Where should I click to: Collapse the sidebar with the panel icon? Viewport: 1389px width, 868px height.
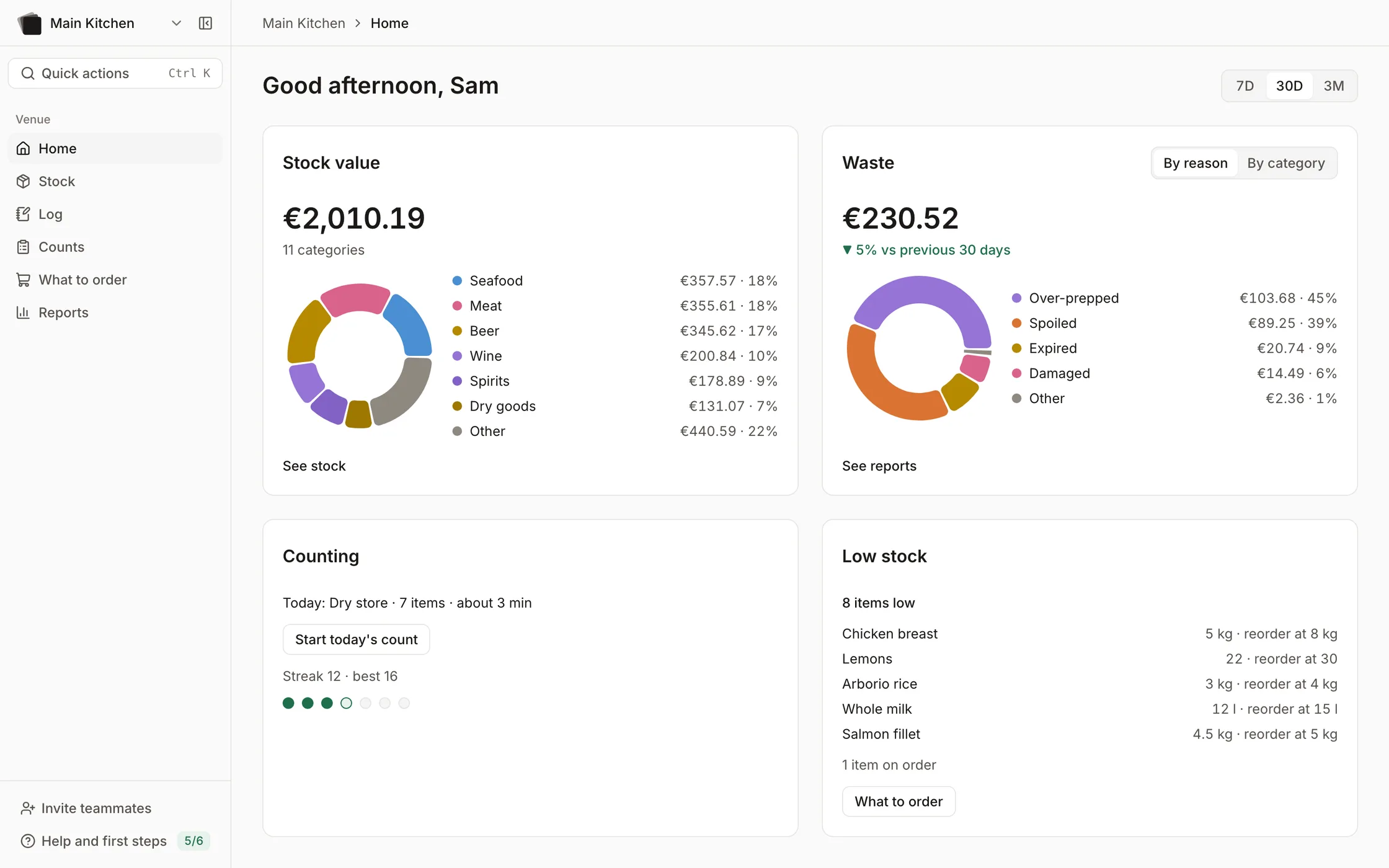click(205, 24)
